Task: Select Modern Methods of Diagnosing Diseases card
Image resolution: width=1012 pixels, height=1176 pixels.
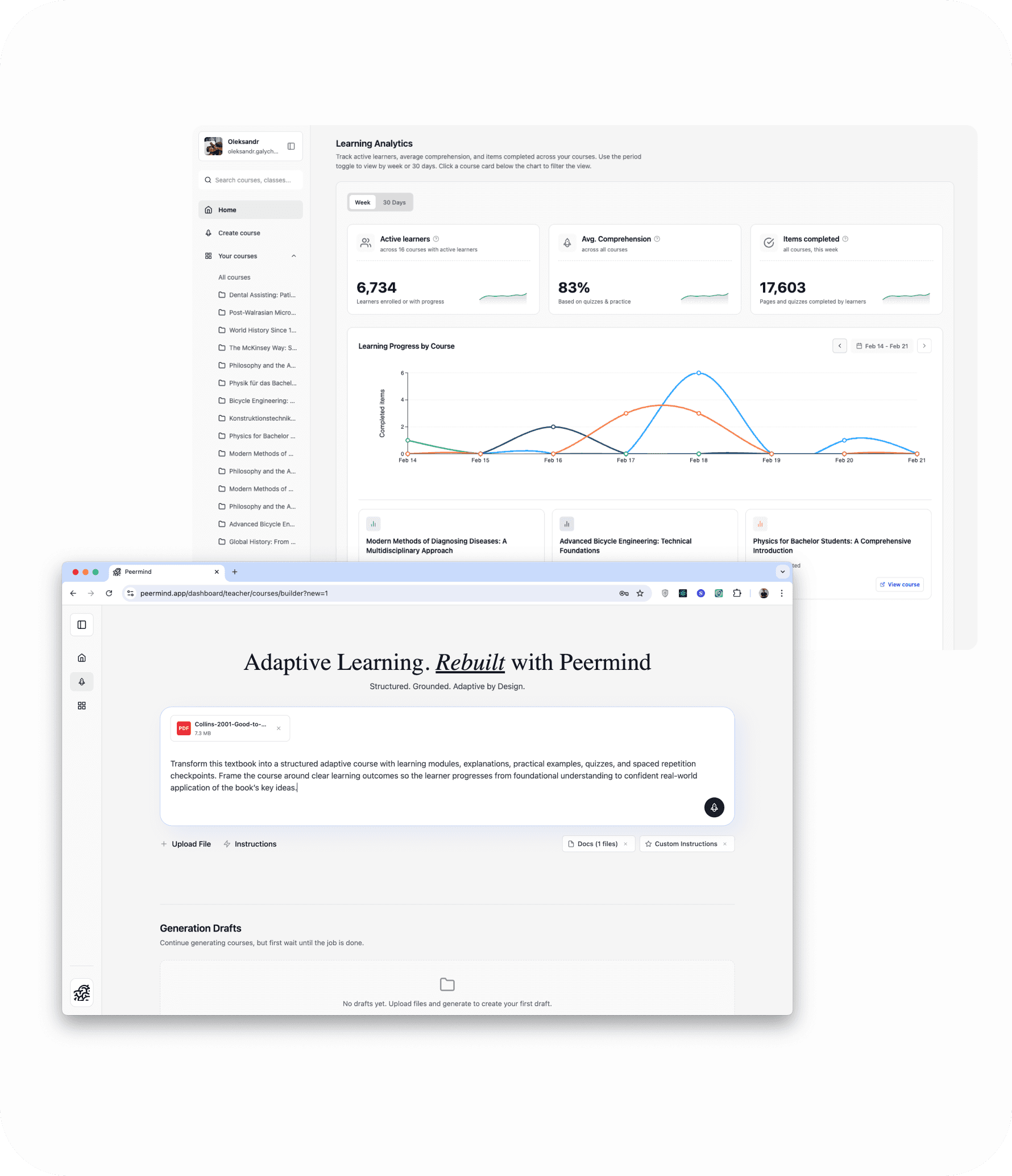Action: point(451,535)
